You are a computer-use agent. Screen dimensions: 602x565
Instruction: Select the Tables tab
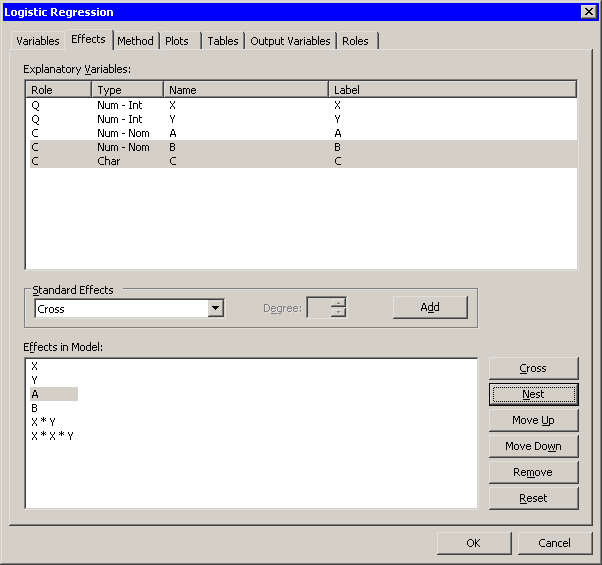click(x=223, y=41)
